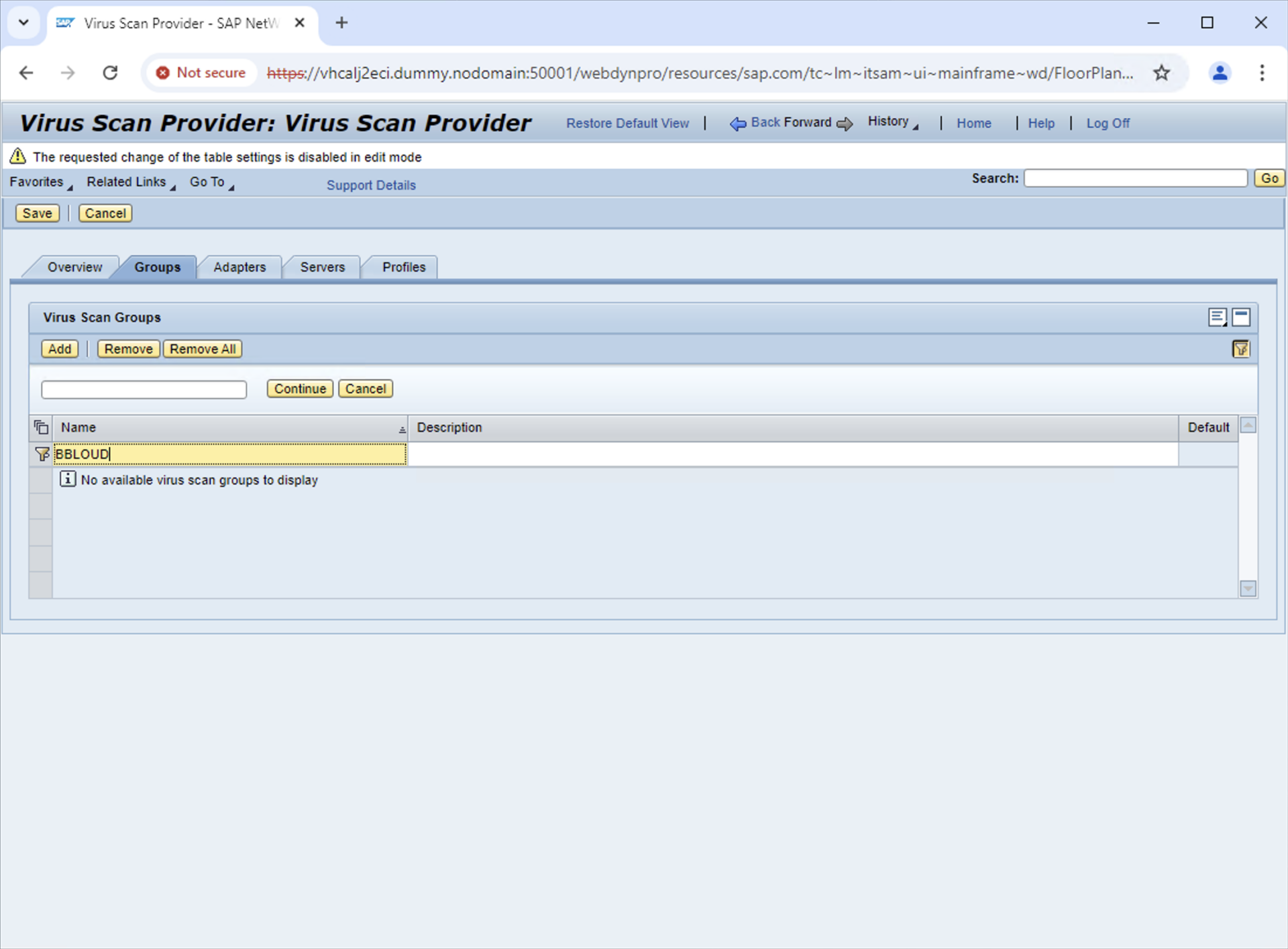Switch to the Overview tab

click(74, 267)
